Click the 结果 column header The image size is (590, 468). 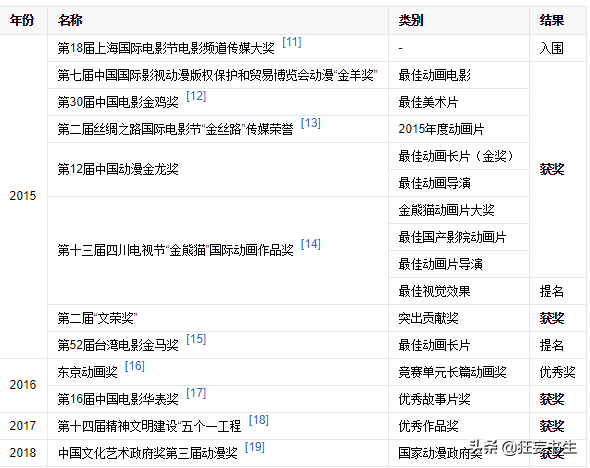[558, 20]
